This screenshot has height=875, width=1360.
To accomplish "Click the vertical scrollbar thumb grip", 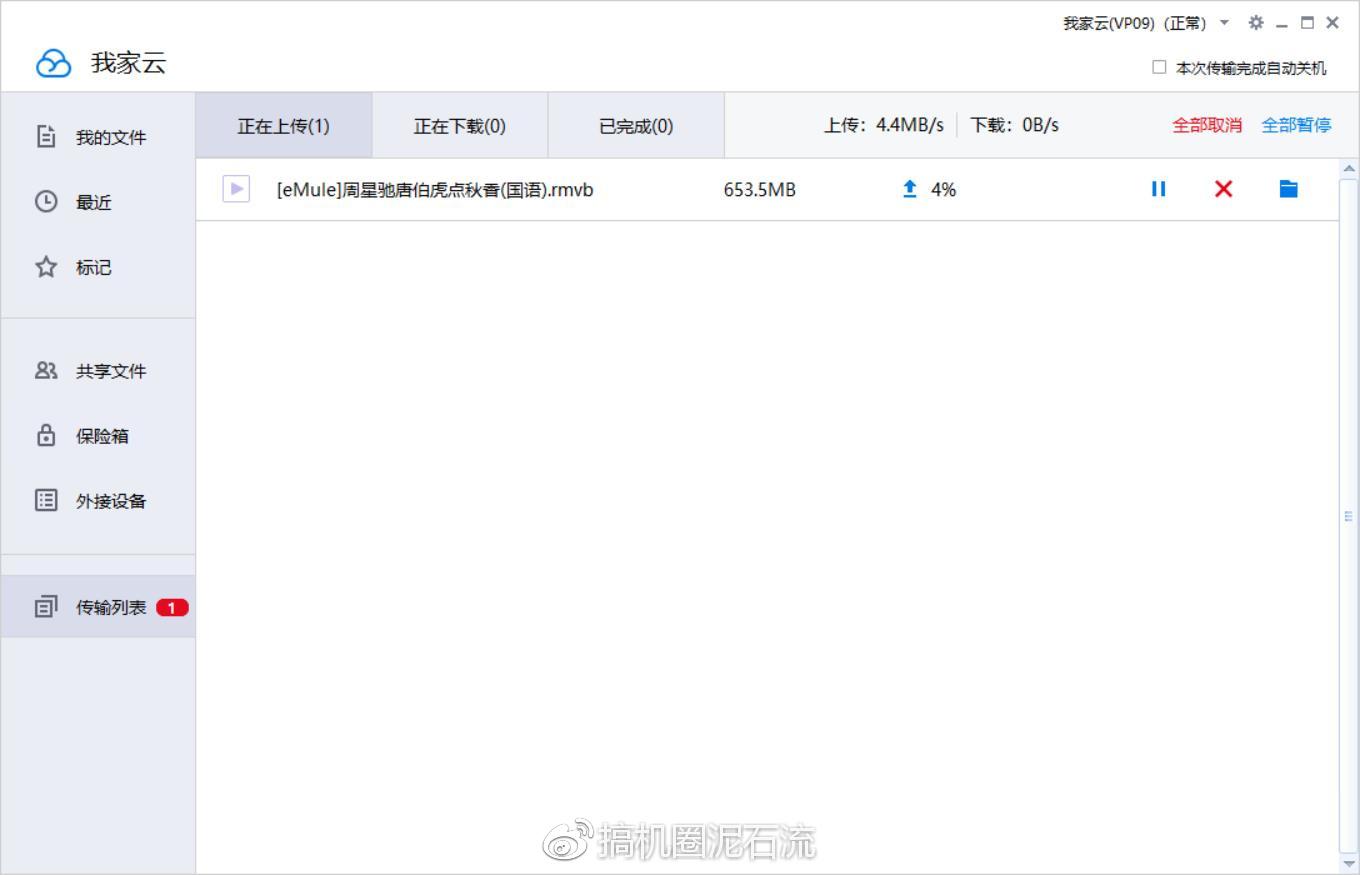I will [1348, 516].
